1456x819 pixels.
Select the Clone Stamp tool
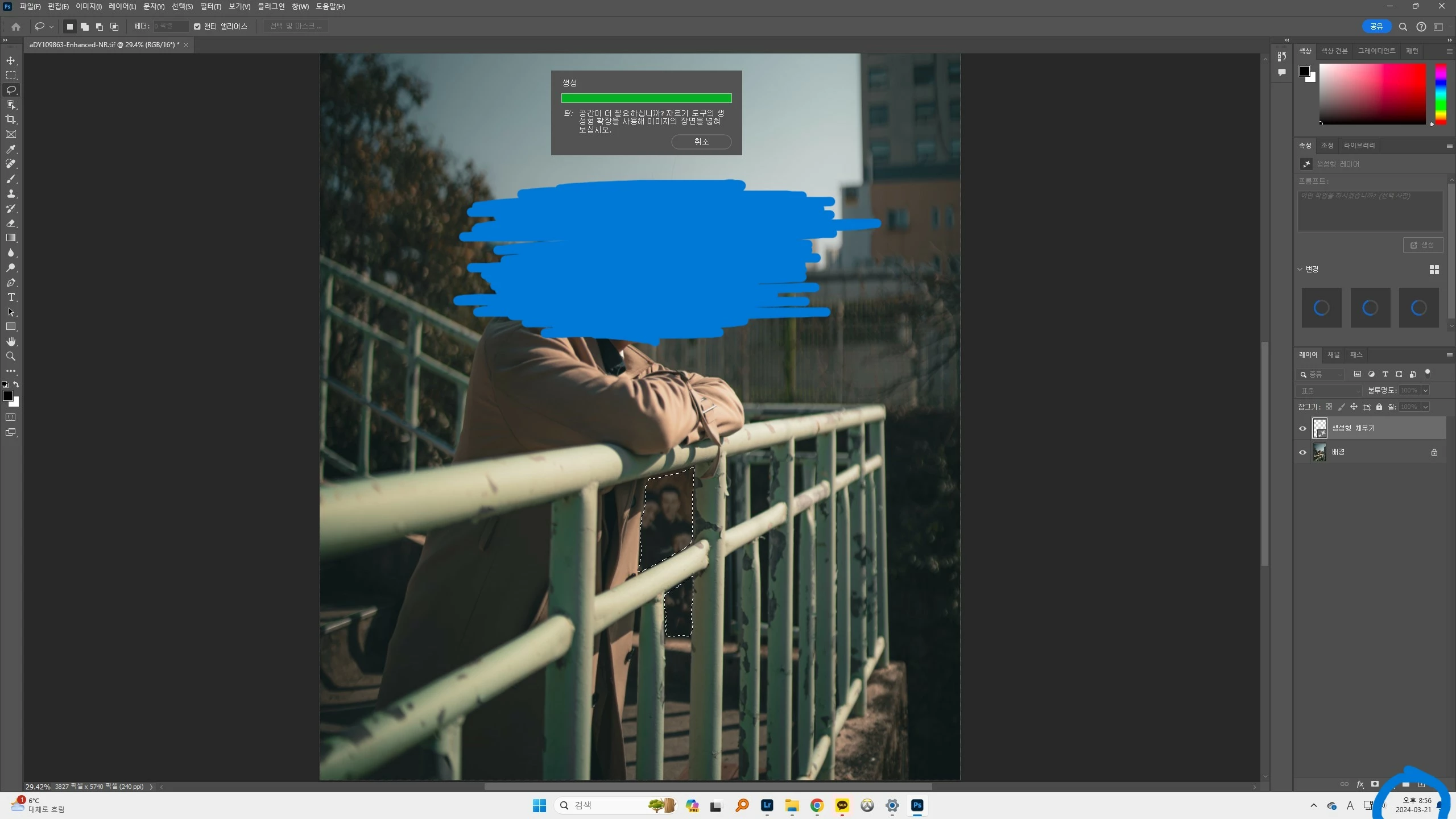(11, 193)
